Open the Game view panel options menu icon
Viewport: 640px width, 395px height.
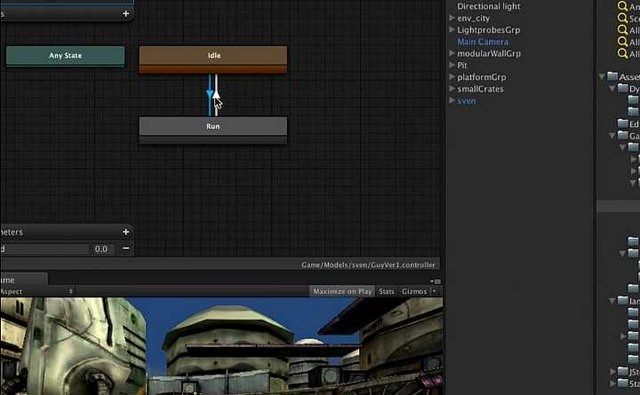point(435,281)
